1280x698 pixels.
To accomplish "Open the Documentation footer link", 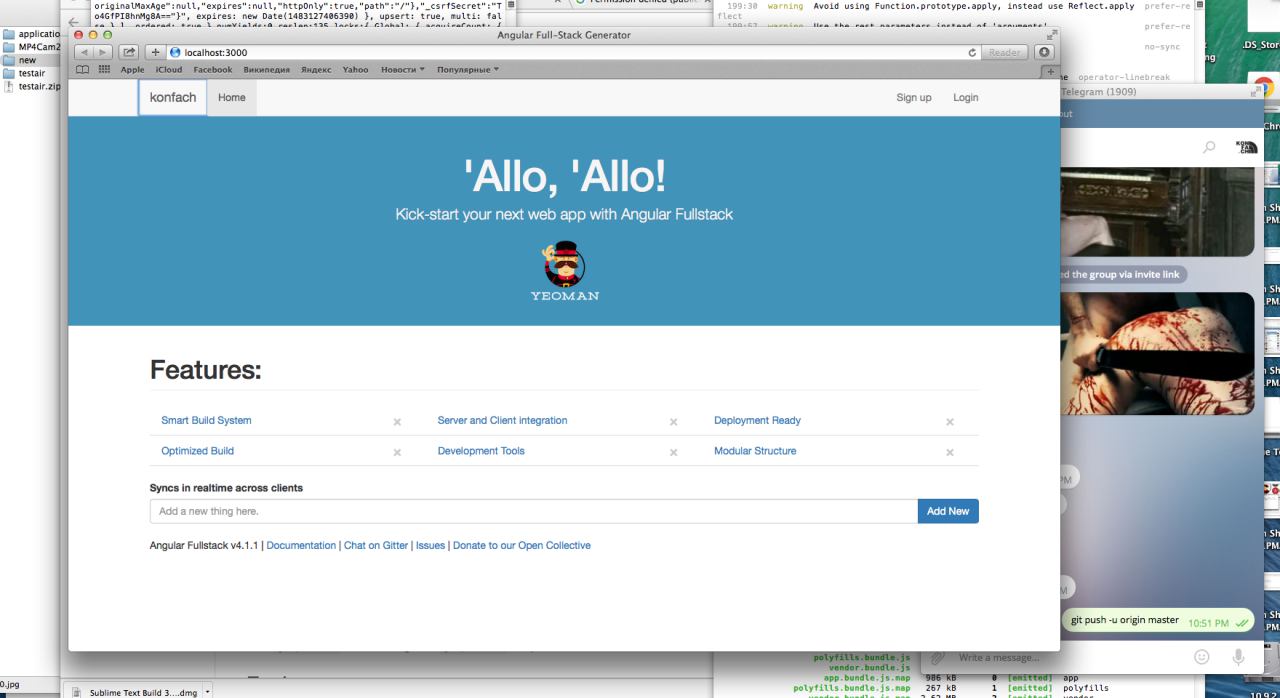I will click(301, 546).
